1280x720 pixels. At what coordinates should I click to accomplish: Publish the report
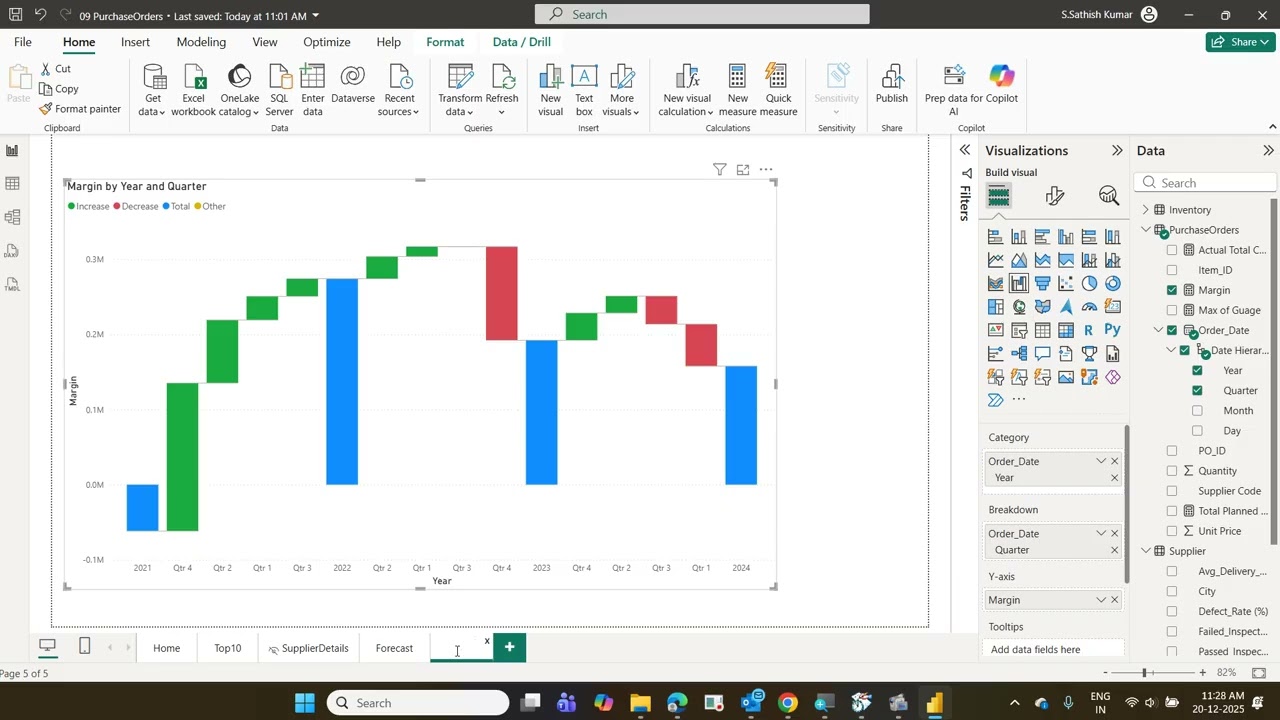pyautogui.click(x=891, y=84)
